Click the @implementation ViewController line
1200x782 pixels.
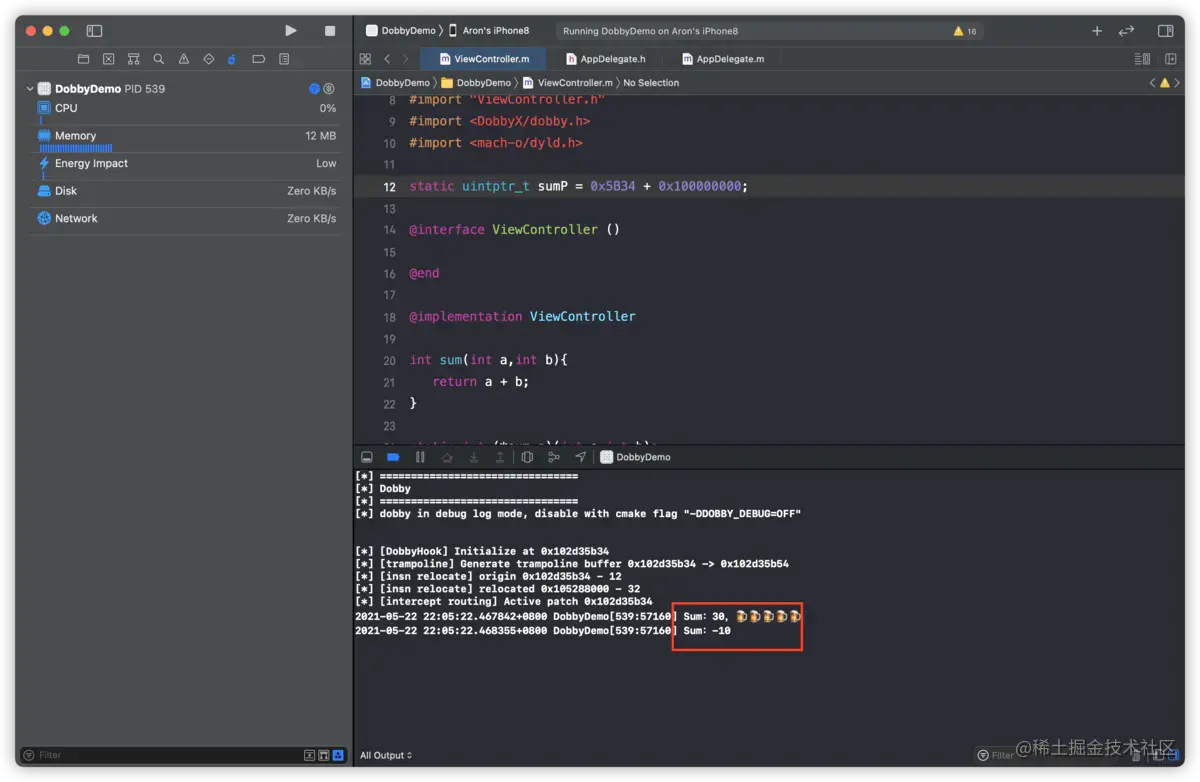coord(522,316)
